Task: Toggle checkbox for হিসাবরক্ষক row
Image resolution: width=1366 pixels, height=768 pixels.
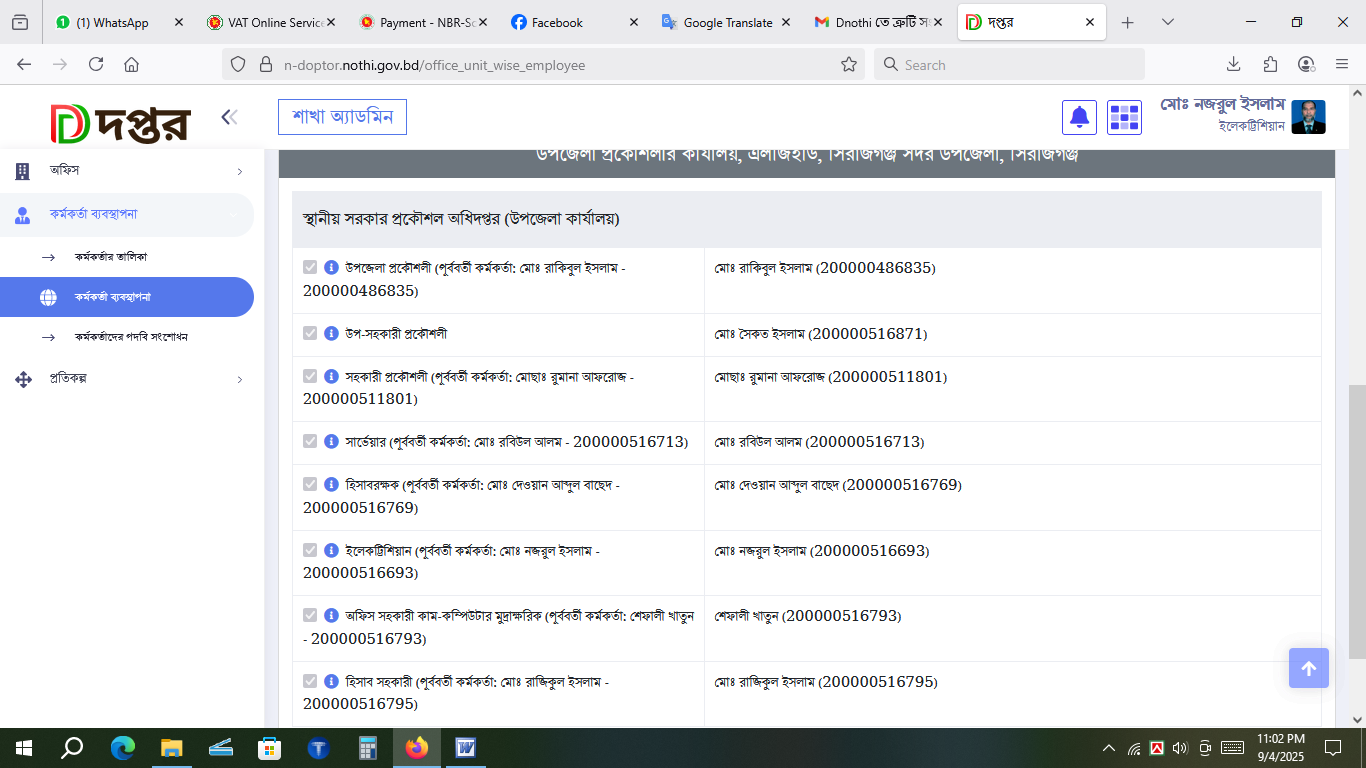Action: pyautogui.click(x=310, y=484)
